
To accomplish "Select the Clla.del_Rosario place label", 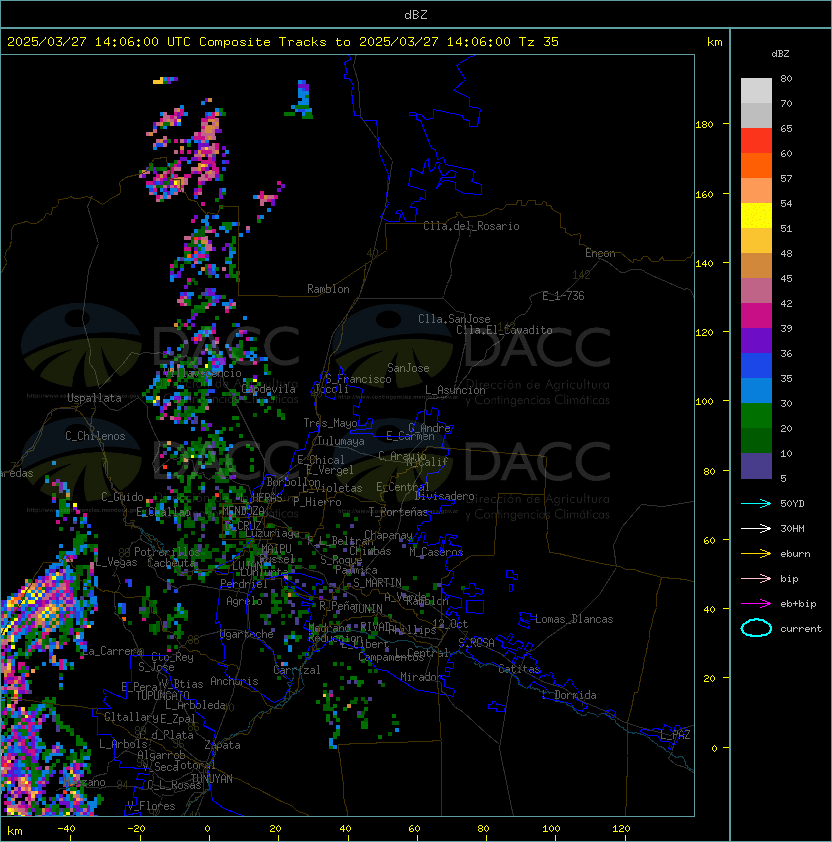I will [471, 226].
